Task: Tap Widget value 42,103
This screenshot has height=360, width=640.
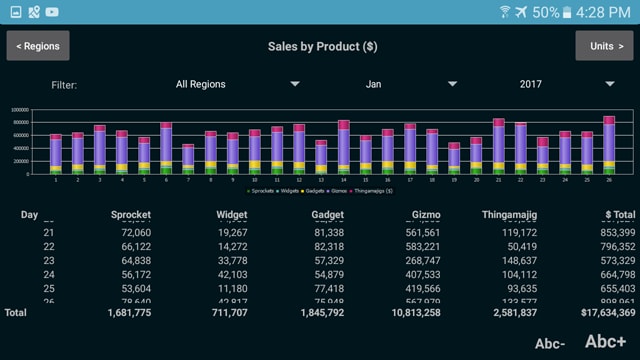Action: click(x=232, y=275)
